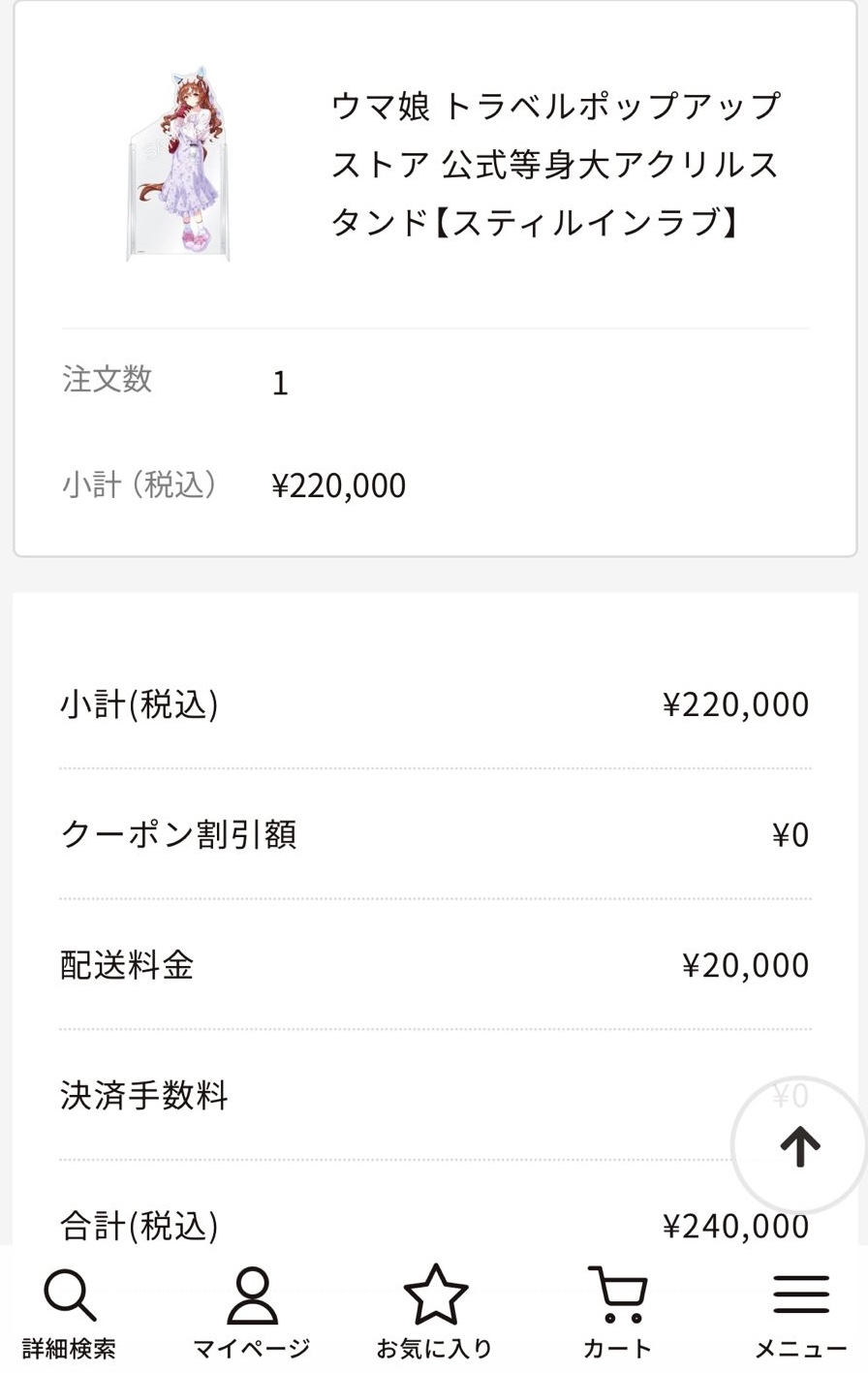868x1373 pixels.
Task: Click the product card's 小計（税込） label
Action: click(139, 484)
